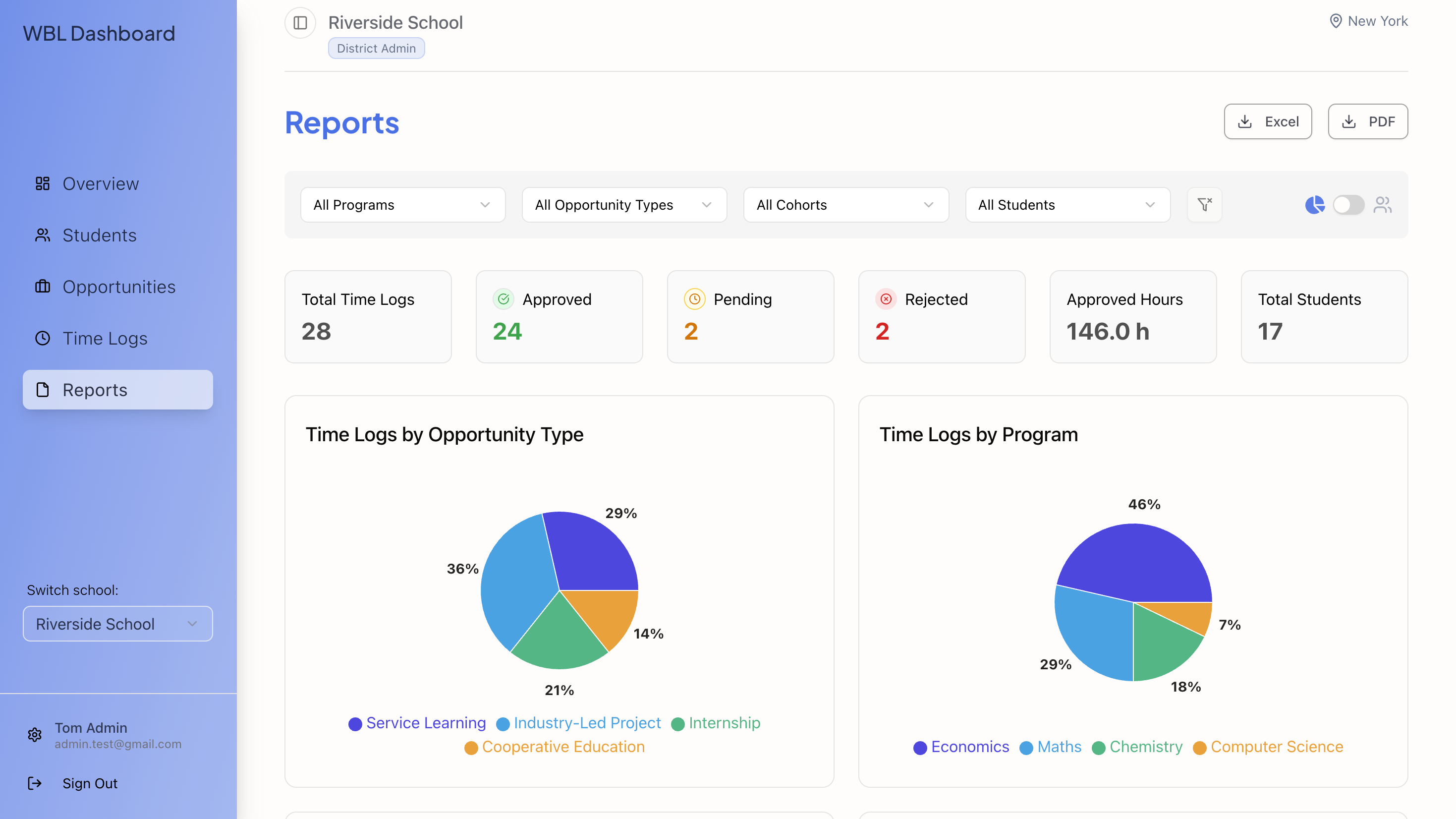
Task: Select Students in the sidebar navigation
Action: tap(99, 235)
